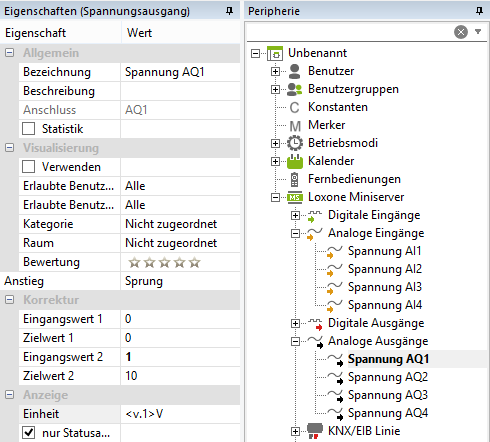This screenshot has width=490, height=442.
Task: Open the Kategorie value Nicht zugeordnet
Action: (x=180, y=224)
